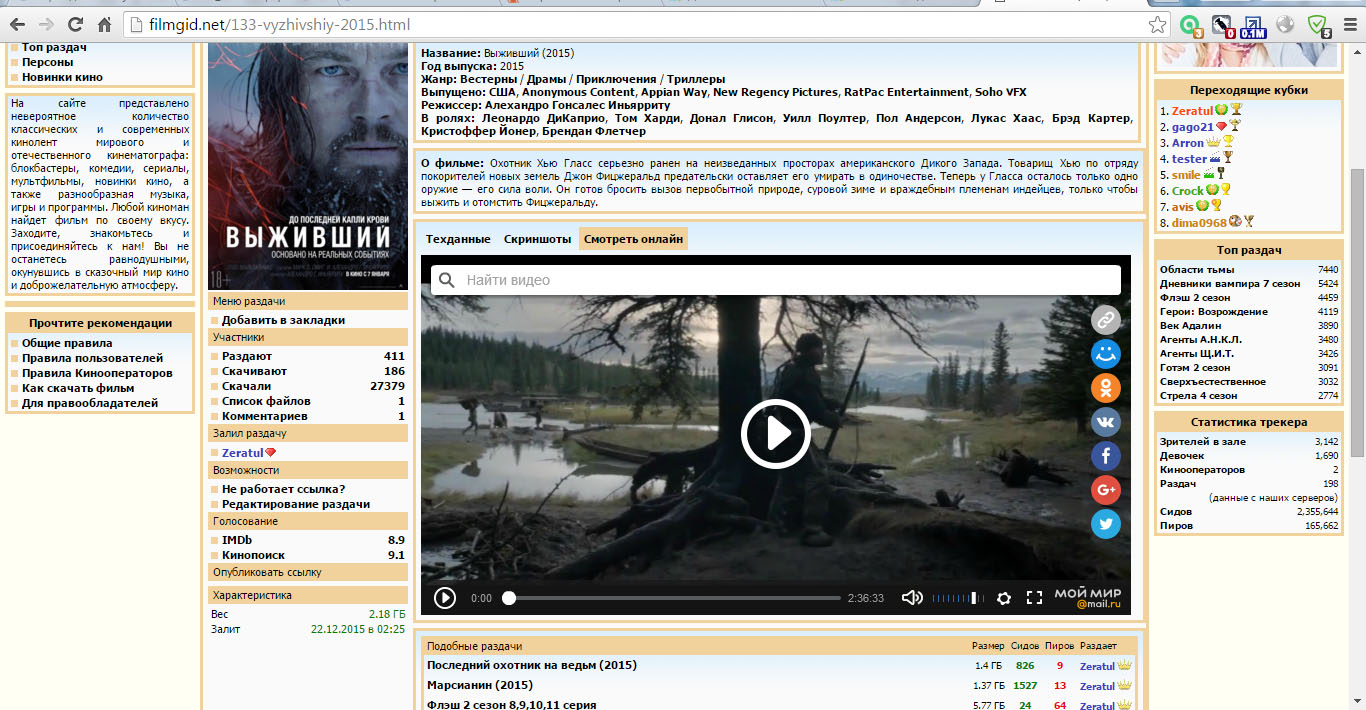Screen dimensions: 1366x710
Task: Open user gago21 in cups list
Action: pyautogui.click(x=1192, y=127)
